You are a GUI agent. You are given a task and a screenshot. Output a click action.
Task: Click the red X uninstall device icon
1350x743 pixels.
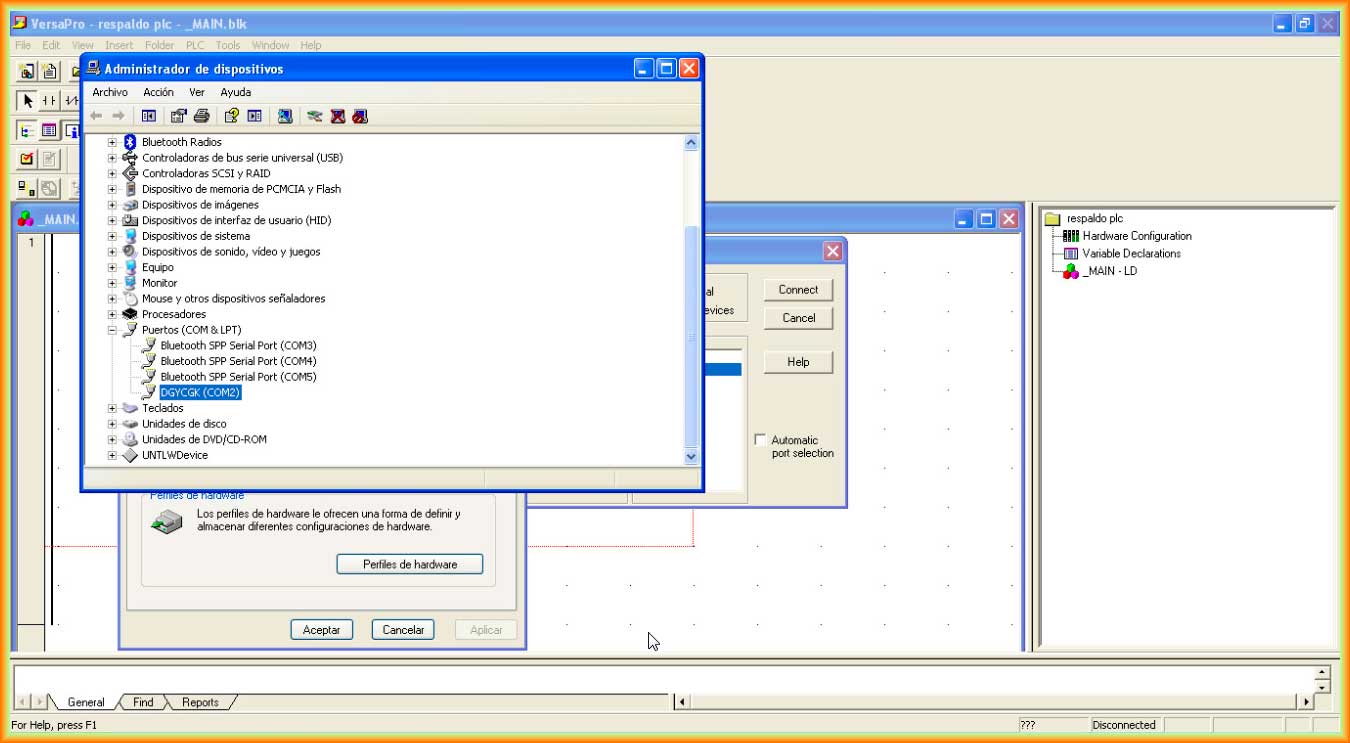338,116
